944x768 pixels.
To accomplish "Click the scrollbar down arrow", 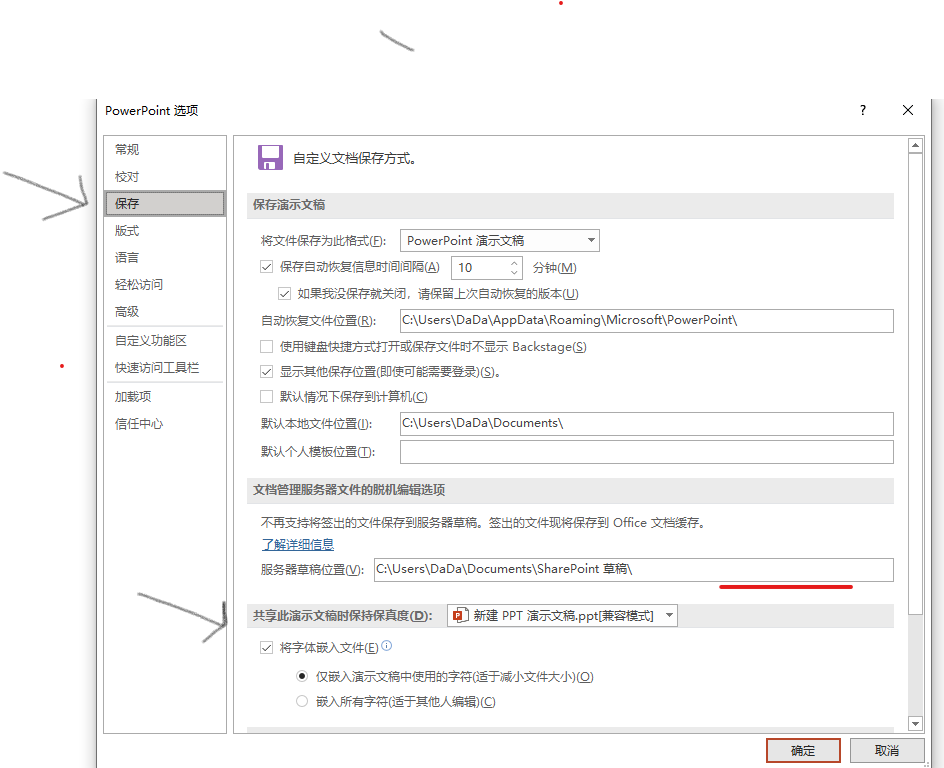I will (915, 723).
